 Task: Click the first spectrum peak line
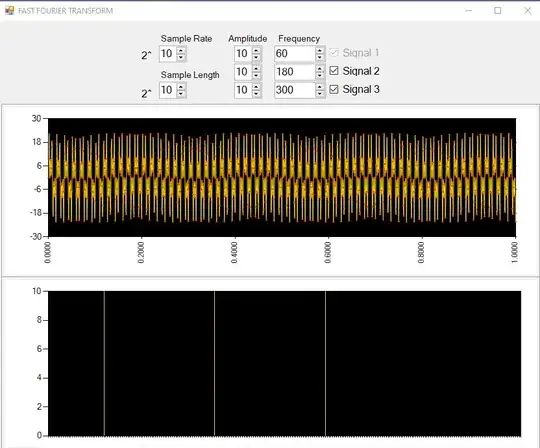click(x=104, y=363)
